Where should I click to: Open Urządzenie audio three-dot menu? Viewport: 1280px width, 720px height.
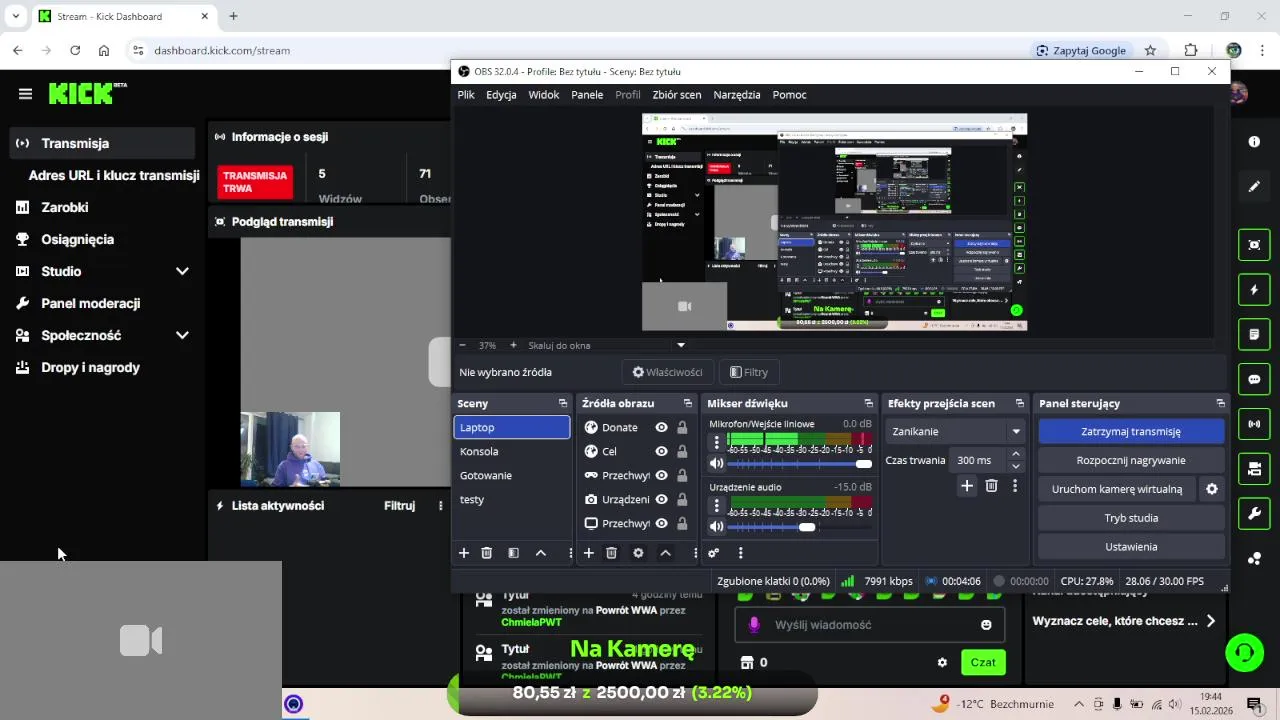click(x=716, y=505)
